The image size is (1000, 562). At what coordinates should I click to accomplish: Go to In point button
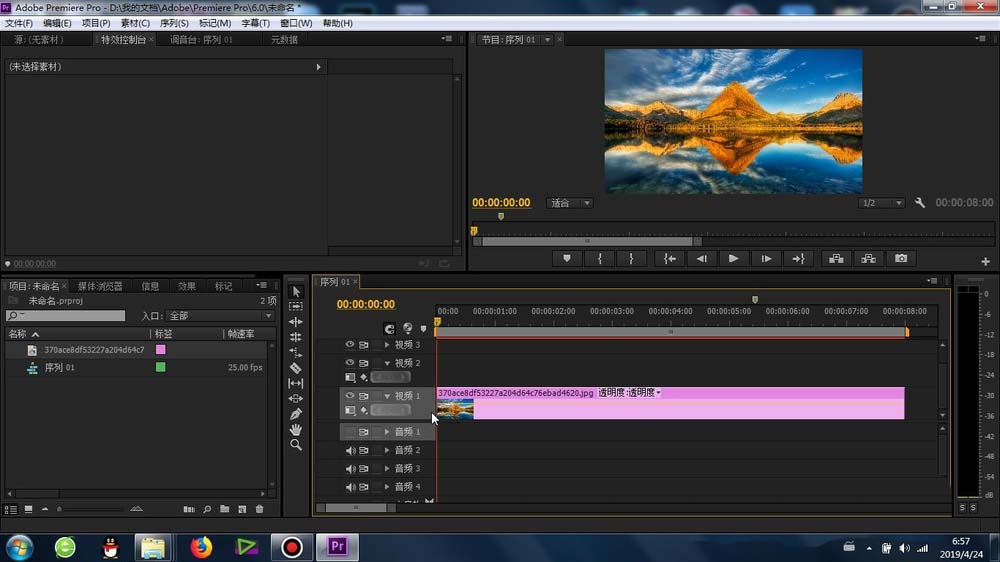click(670, 258)
